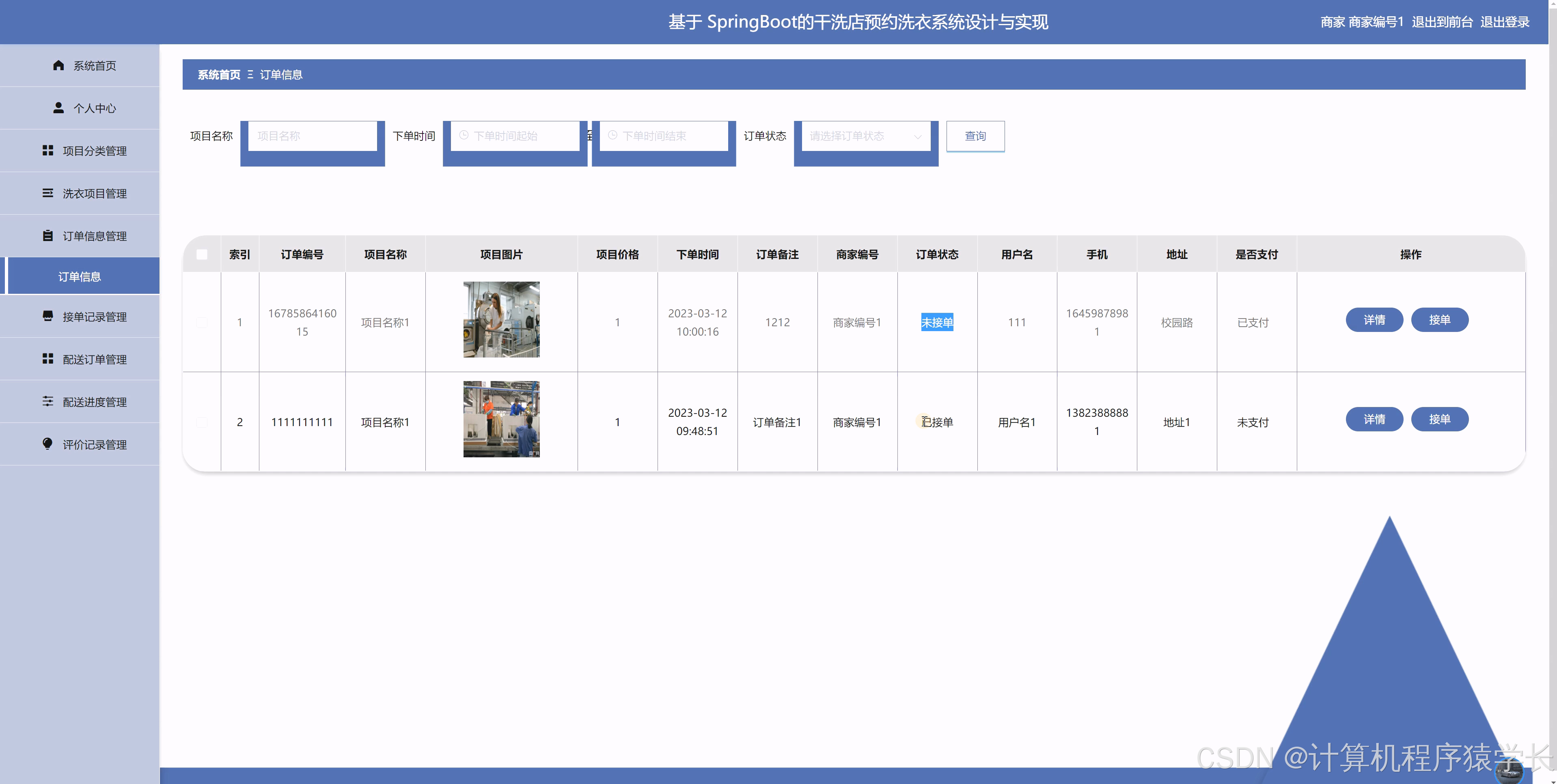Click the 退出登录 link in header
The width and height of the screenshot is (1557, 784).
pyautogui.click(x=1504, y=22)
